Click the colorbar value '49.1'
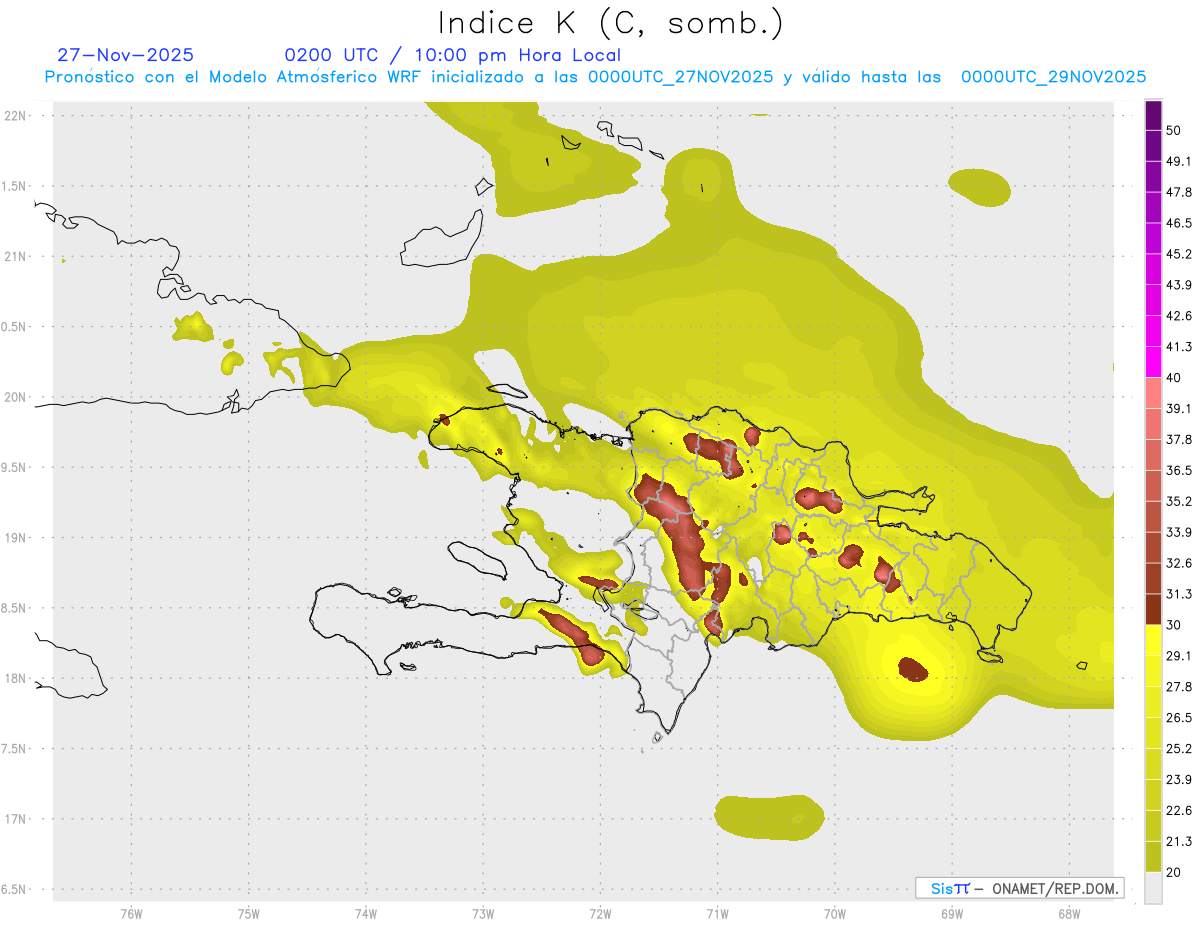This screenshot has height=927, width=1200. (1179, 161)
